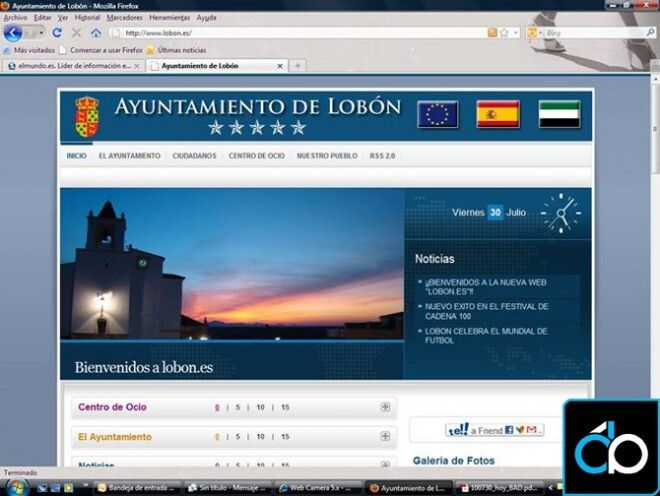The image size is (660, 496).
Task: Open new tab with plus button
Action: point(297,66)
